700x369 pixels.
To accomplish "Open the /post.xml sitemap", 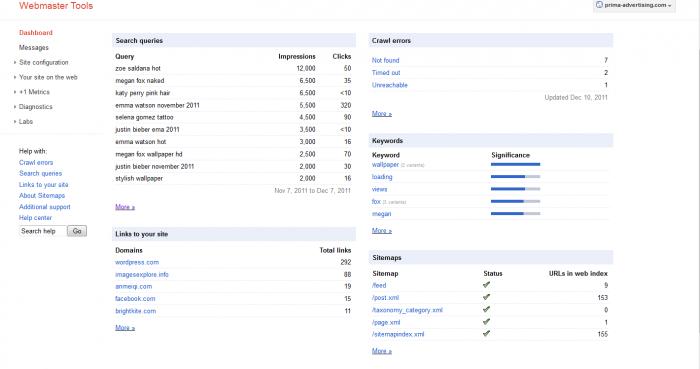I will coord(386,298).
